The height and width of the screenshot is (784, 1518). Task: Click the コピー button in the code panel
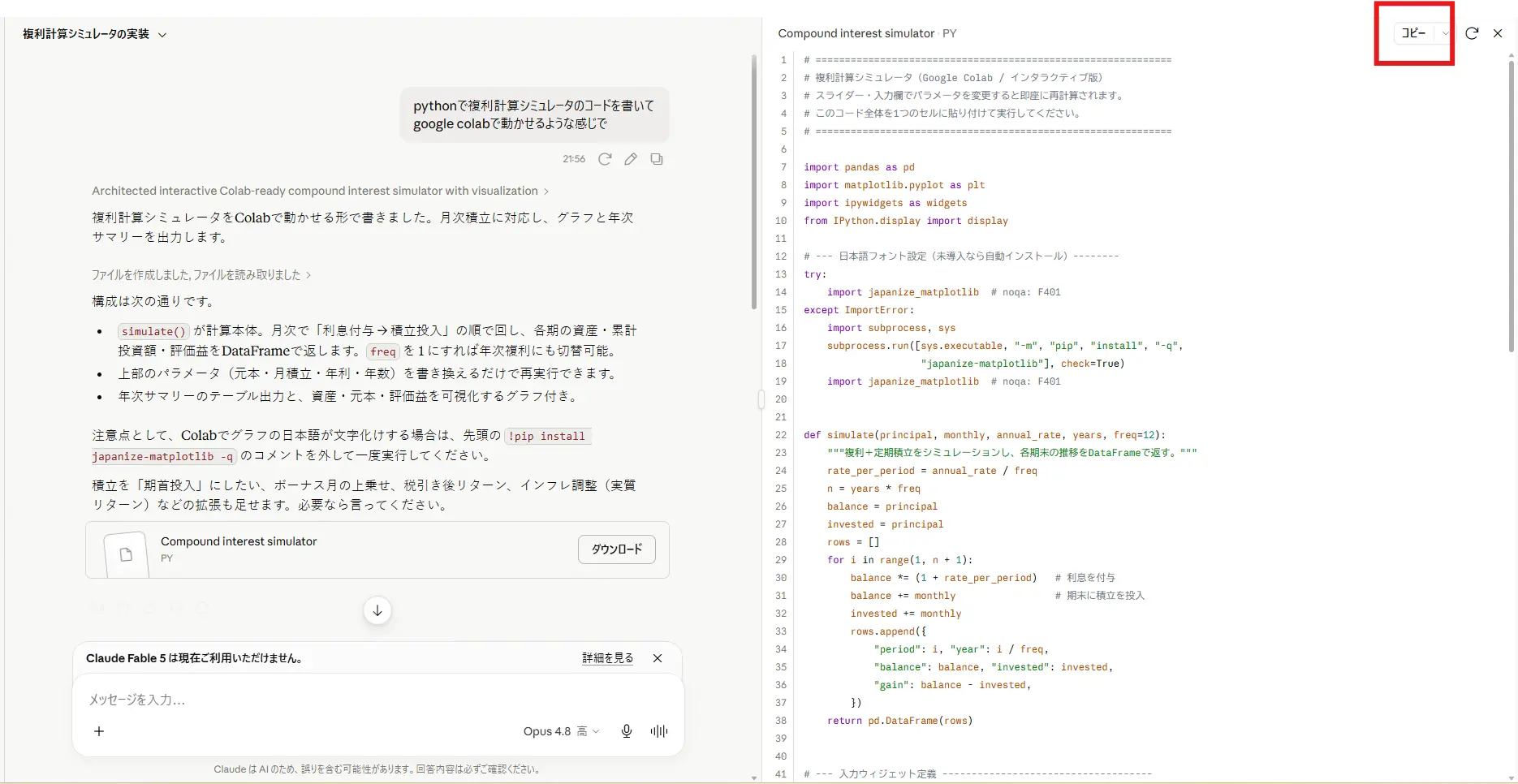click(1414, 33)
